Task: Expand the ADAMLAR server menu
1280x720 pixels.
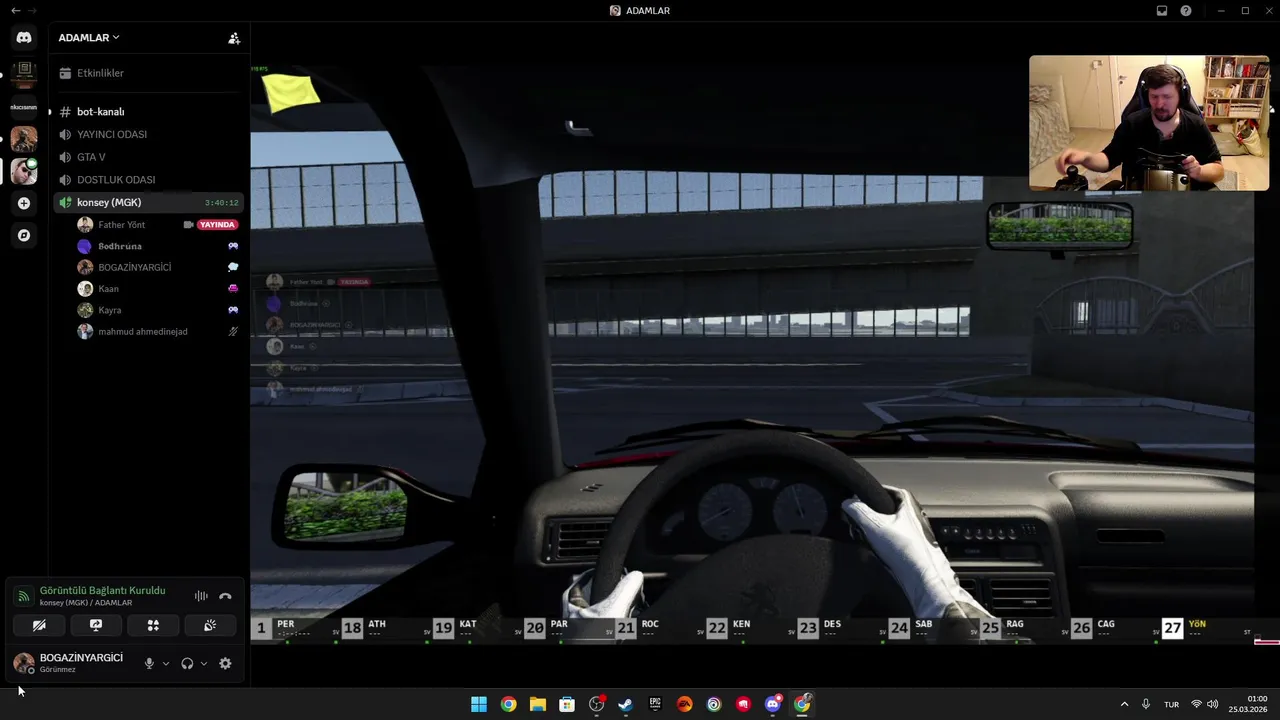Action: pos(89,38)
